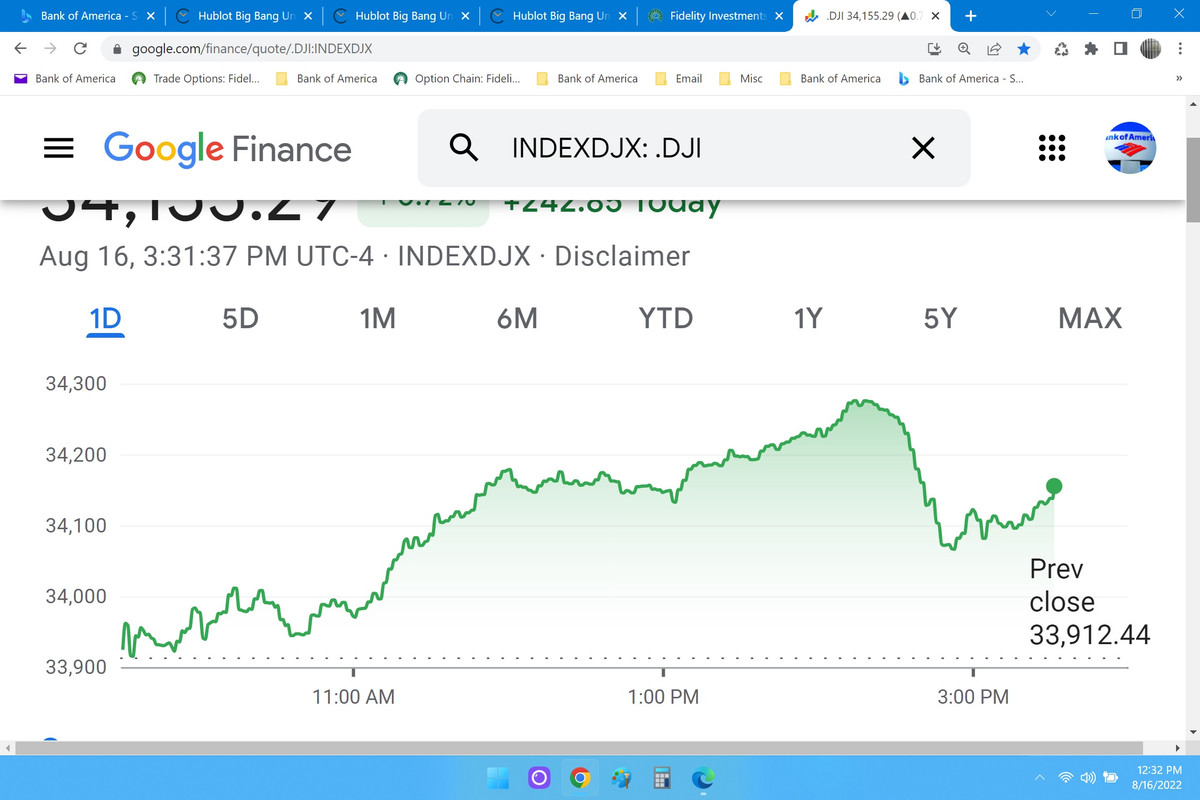The image size is (1200, 800).
Task: Click the address bar URL google.com/finance
Action: point(254,48)
